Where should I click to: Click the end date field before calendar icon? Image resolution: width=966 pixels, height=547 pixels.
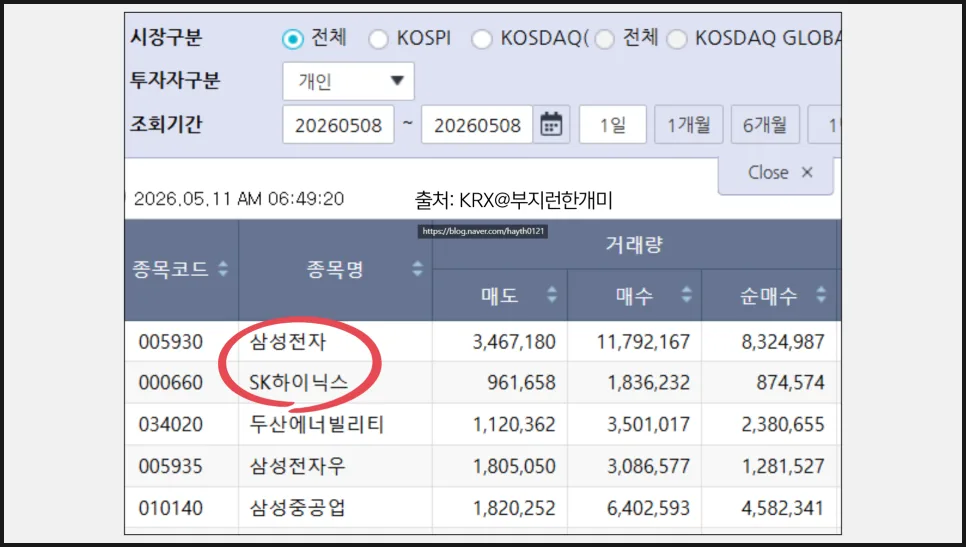pos(477,125)
